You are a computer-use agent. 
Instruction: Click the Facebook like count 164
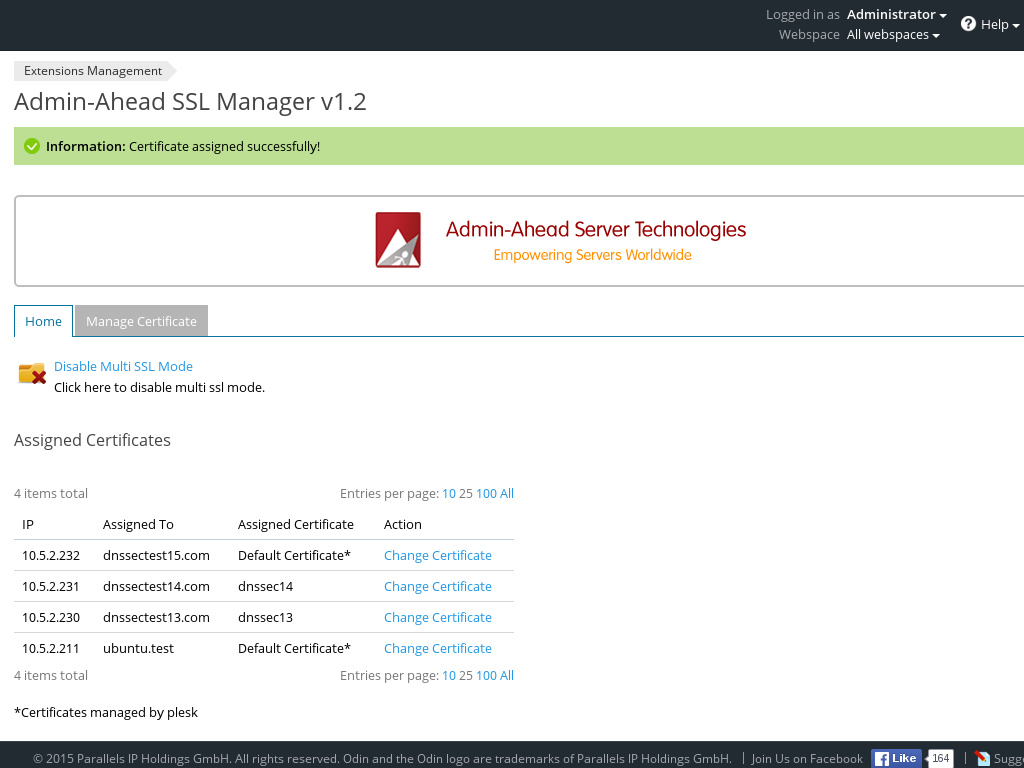coord(940,758)
